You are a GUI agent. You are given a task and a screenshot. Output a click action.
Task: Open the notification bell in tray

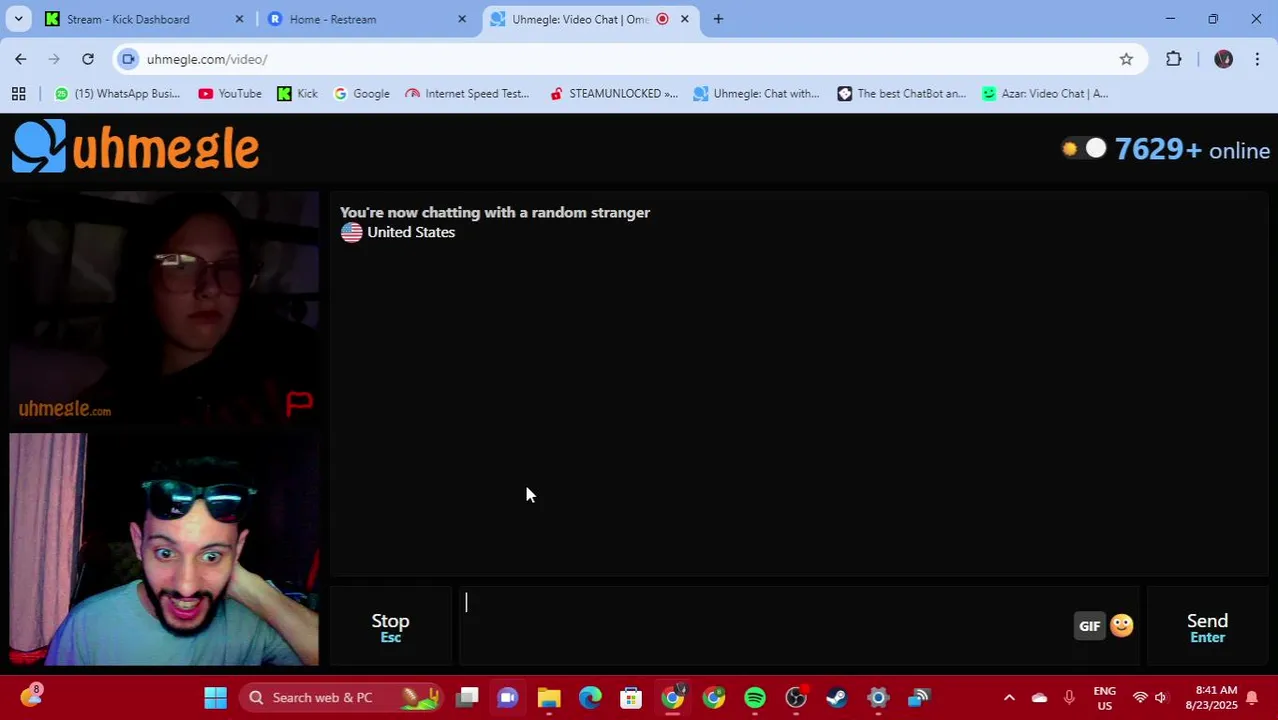tap(1252, 697)
